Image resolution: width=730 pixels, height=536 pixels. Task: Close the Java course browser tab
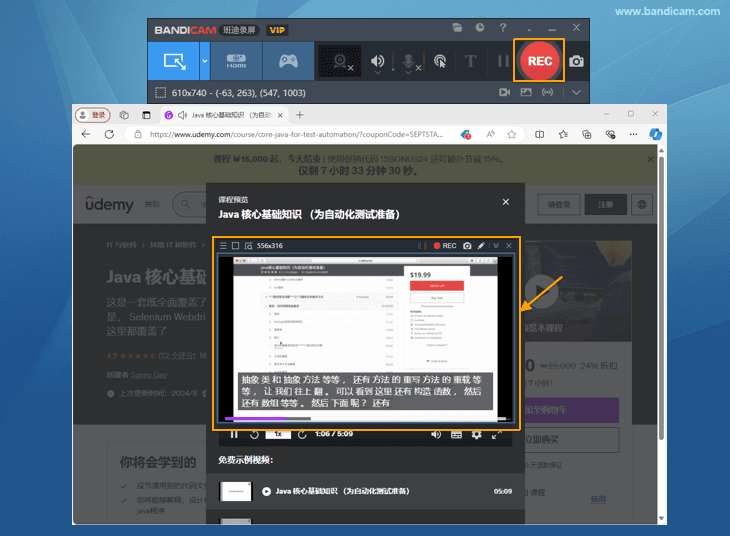[280, 115]
